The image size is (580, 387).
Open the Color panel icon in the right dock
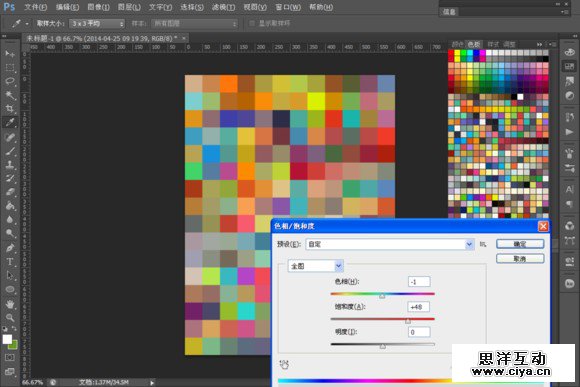[570, 52]
